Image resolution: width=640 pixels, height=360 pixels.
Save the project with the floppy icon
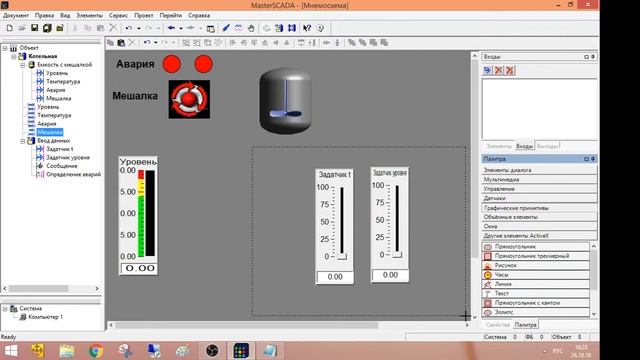click(35, 28)
